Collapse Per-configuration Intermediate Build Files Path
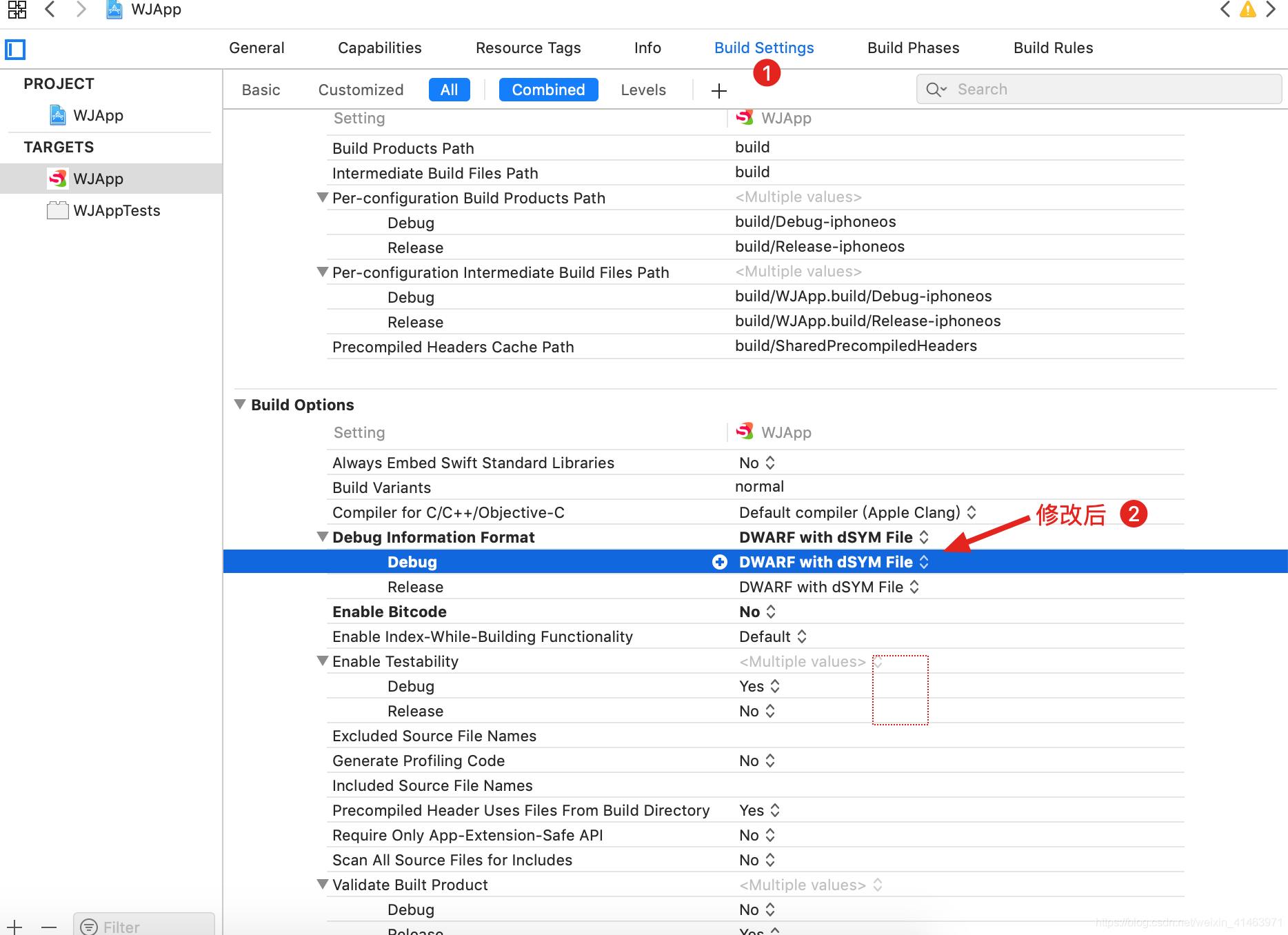1288x935 pixels. point(322,272)
